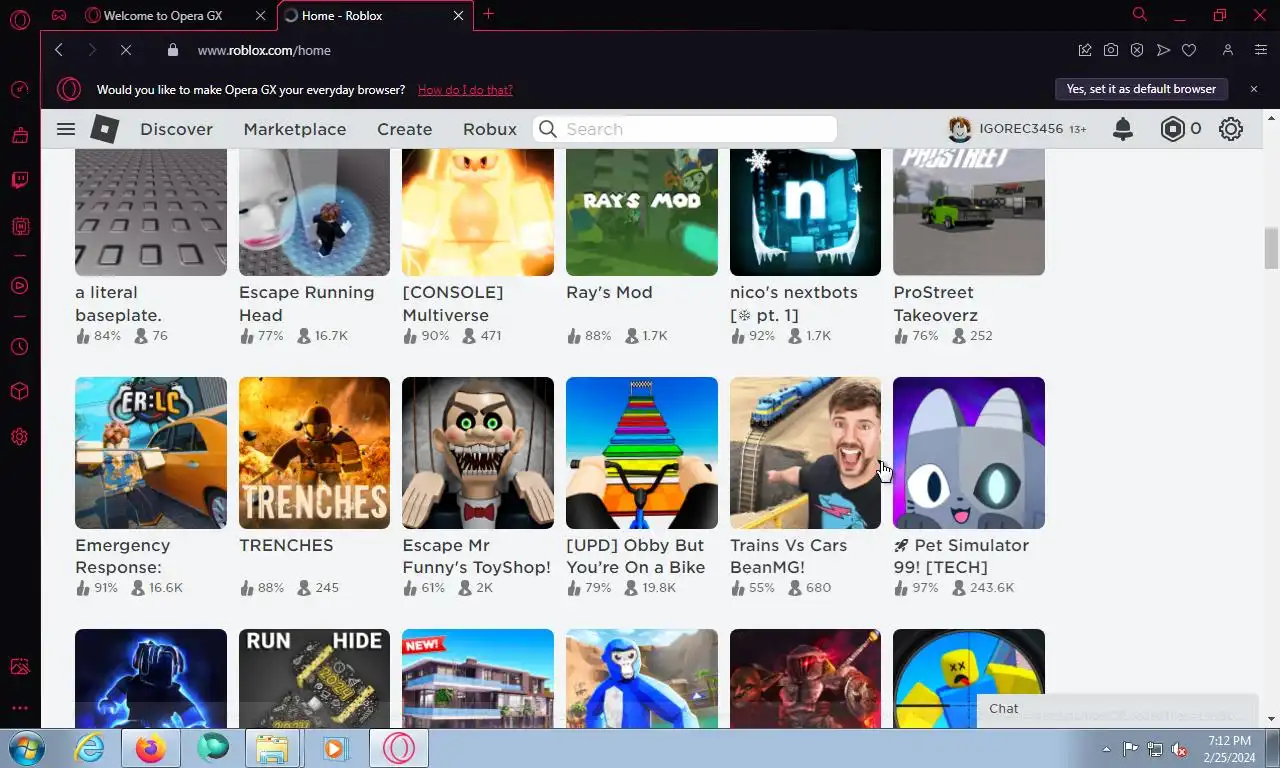Open the Robux balance icon
1280x768 pixels.
(1172, 129)
